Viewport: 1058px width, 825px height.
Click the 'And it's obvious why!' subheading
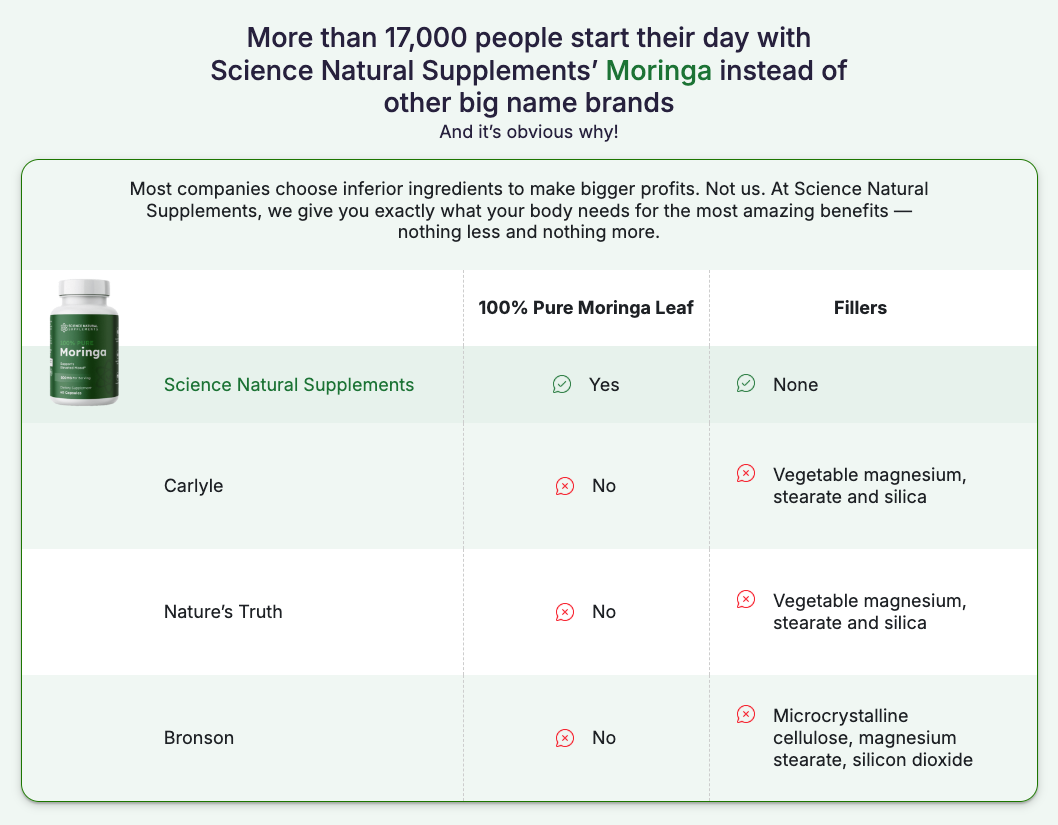click(529, 132)
